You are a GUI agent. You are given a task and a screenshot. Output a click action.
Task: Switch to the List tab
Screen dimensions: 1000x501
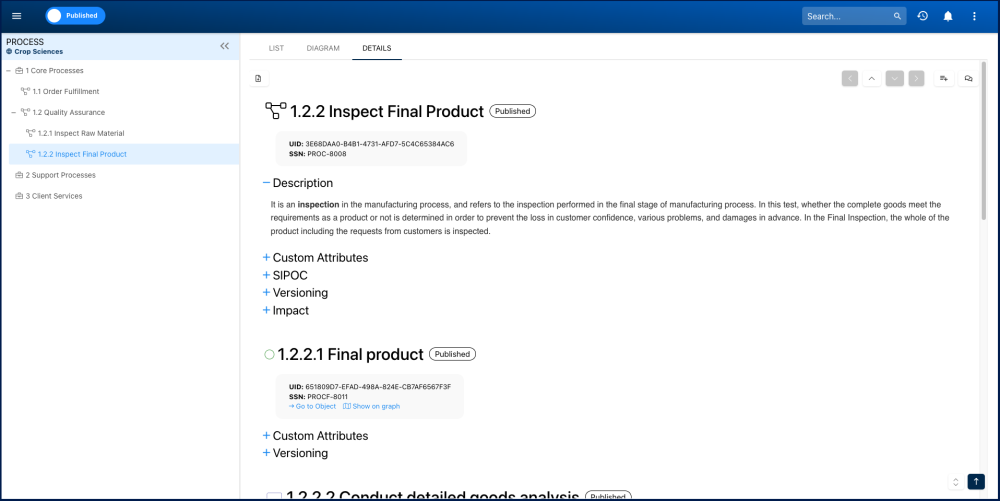[276, 48]
